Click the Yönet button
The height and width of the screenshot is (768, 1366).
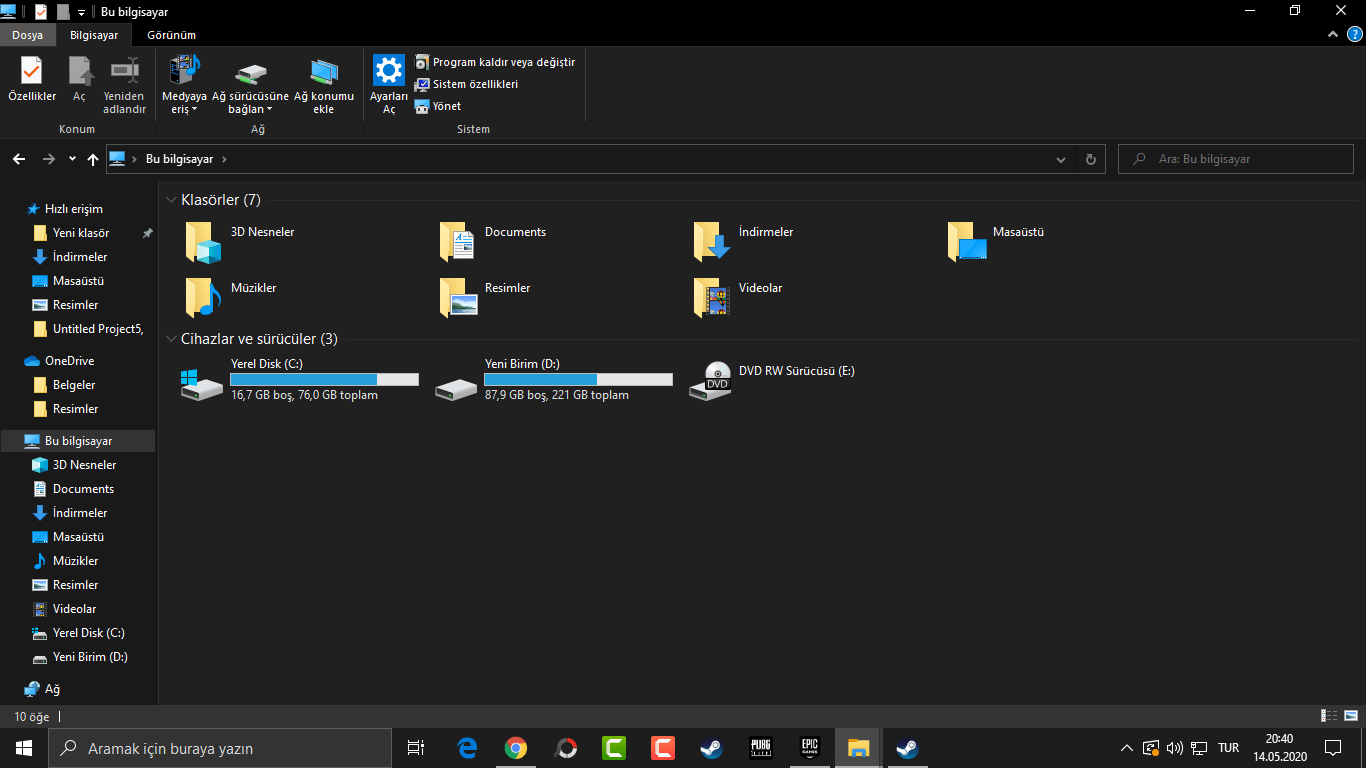tap(438, 106)
